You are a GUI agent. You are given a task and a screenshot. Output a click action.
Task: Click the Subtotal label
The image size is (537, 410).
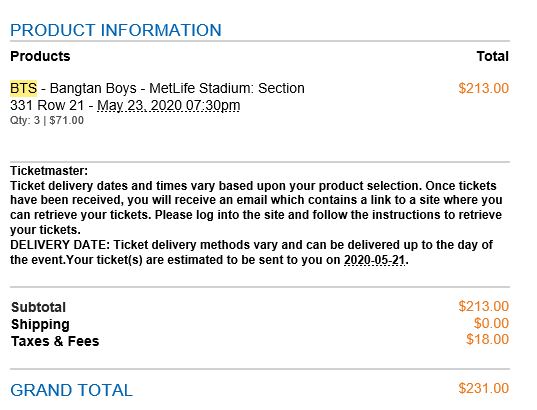(x=38, y=307)
